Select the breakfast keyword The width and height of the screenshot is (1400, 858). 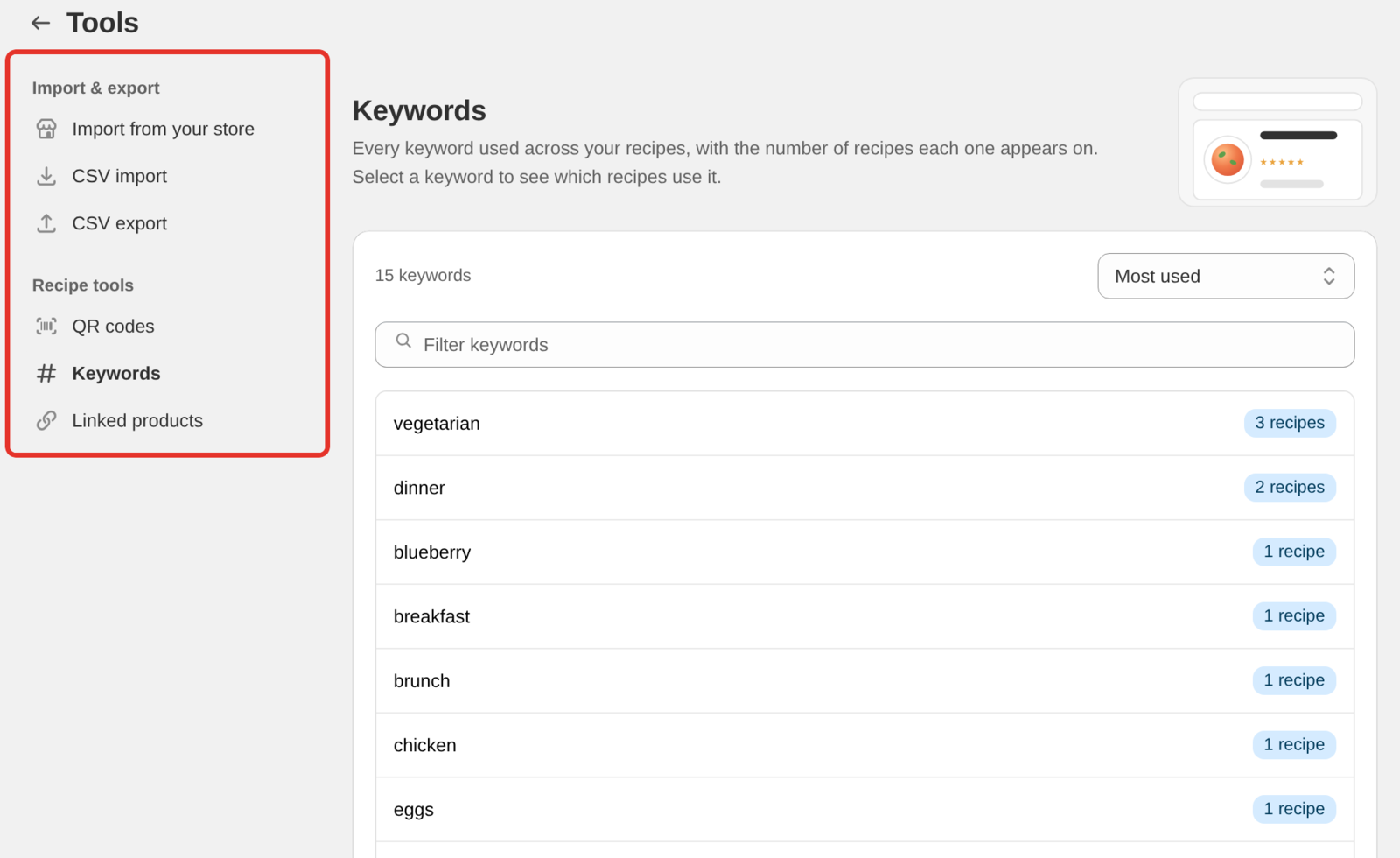pos(864,616)
